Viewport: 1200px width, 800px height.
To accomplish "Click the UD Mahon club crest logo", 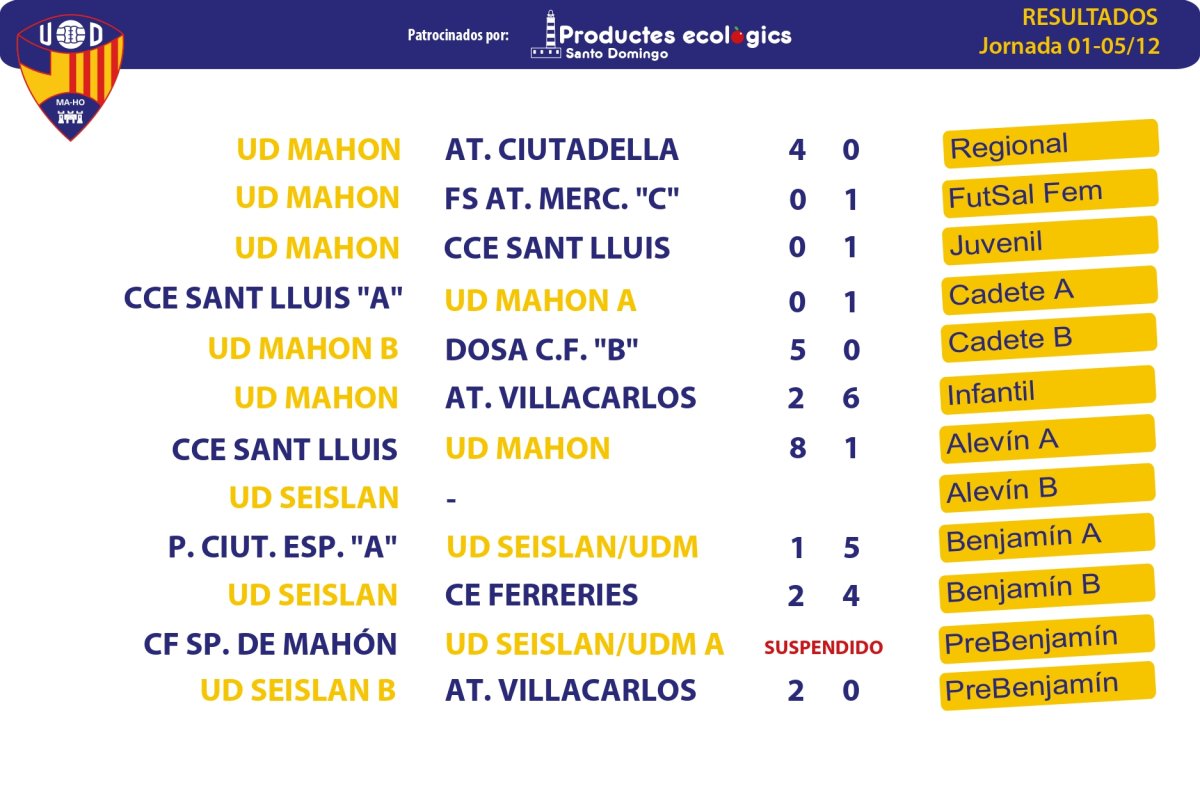I will (70, 76).
